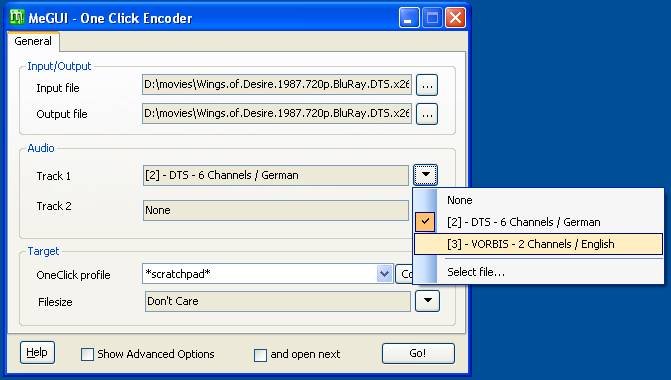
Task: Close the One Click Encoder window
Action: [455, 18]
